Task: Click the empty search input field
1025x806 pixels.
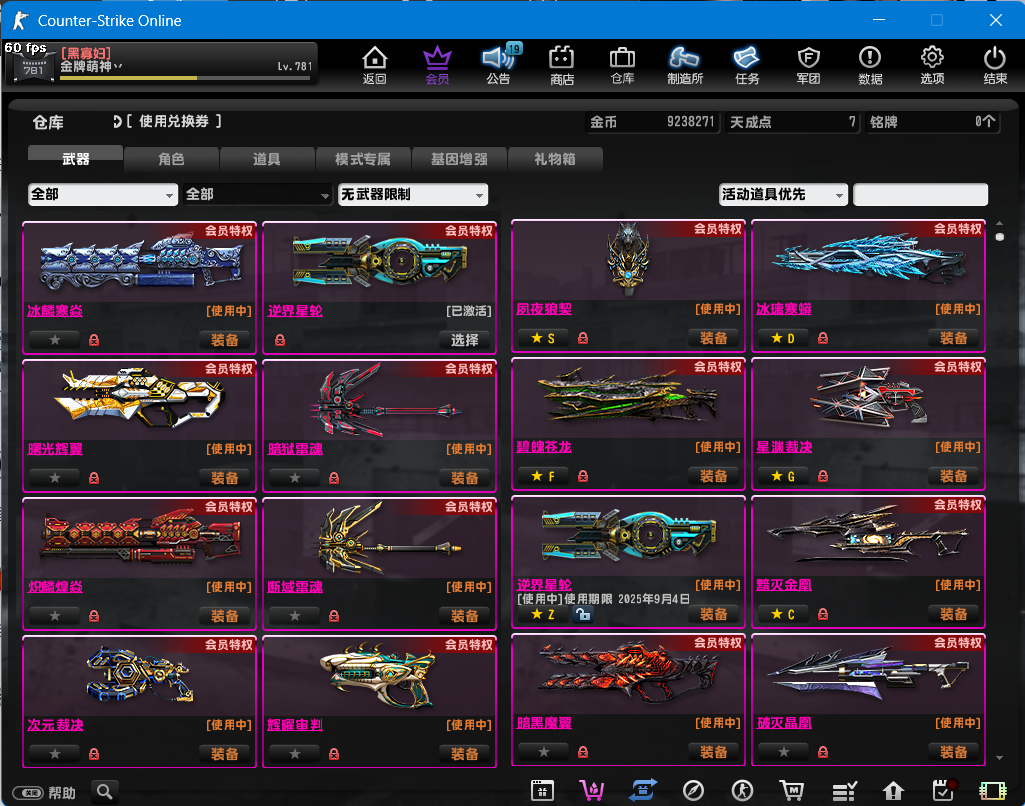Action: tap(920, 194)
